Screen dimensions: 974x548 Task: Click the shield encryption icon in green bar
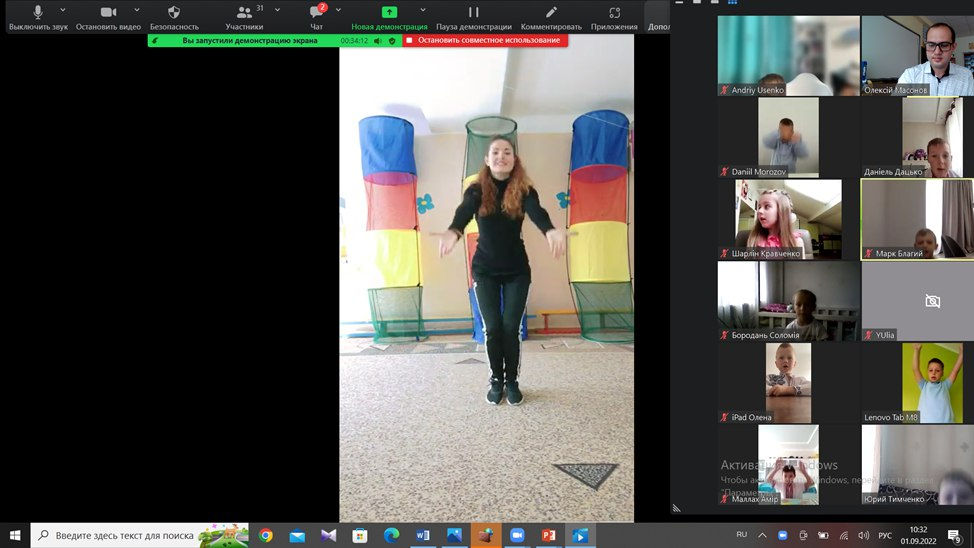coord(392,40)
